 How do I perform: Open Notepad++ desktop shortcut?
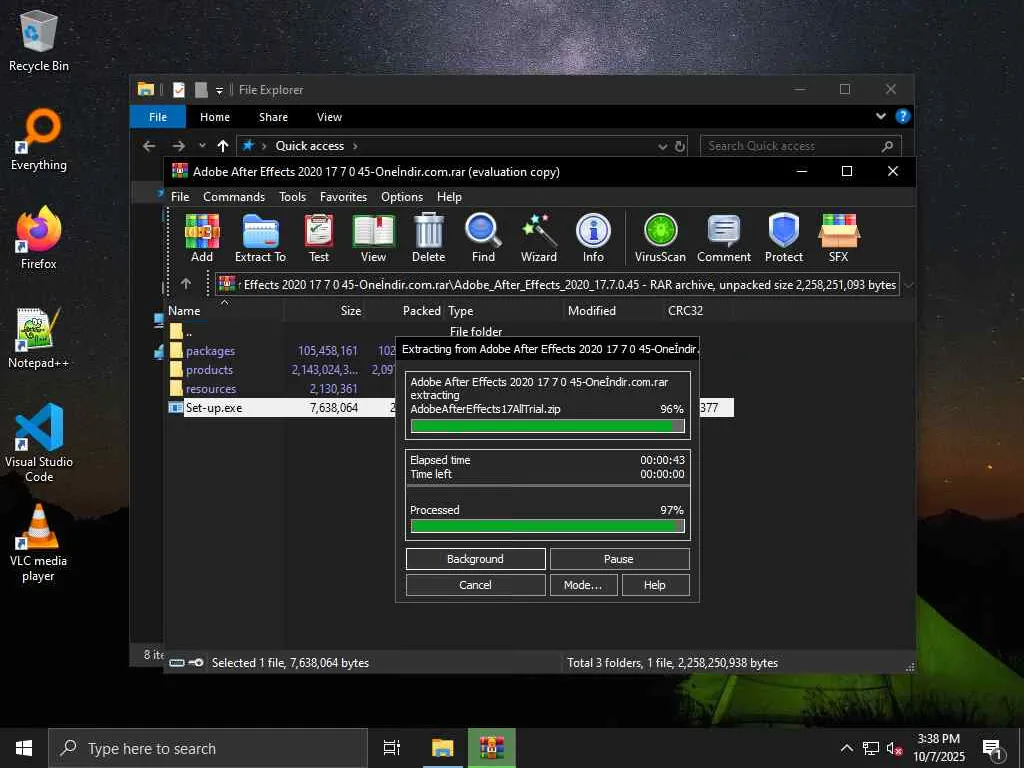[39, 338]
